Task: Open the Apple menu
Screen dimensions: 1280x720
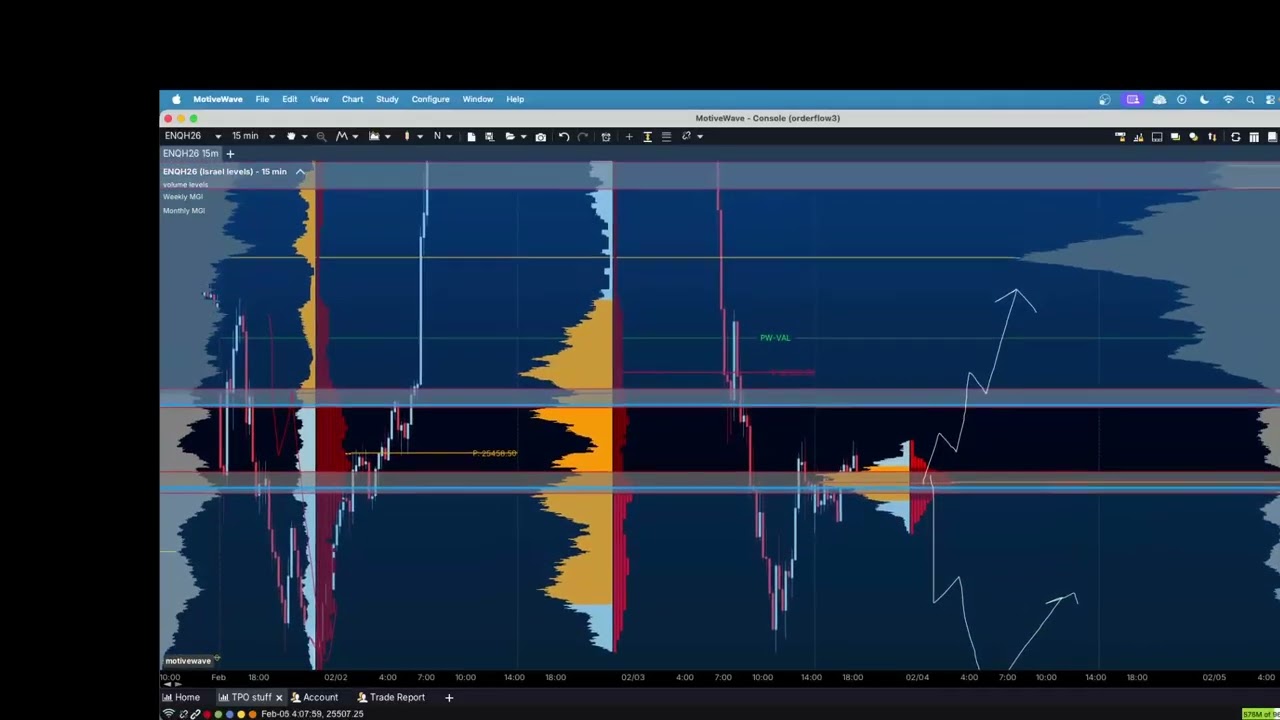Action: 176,99
